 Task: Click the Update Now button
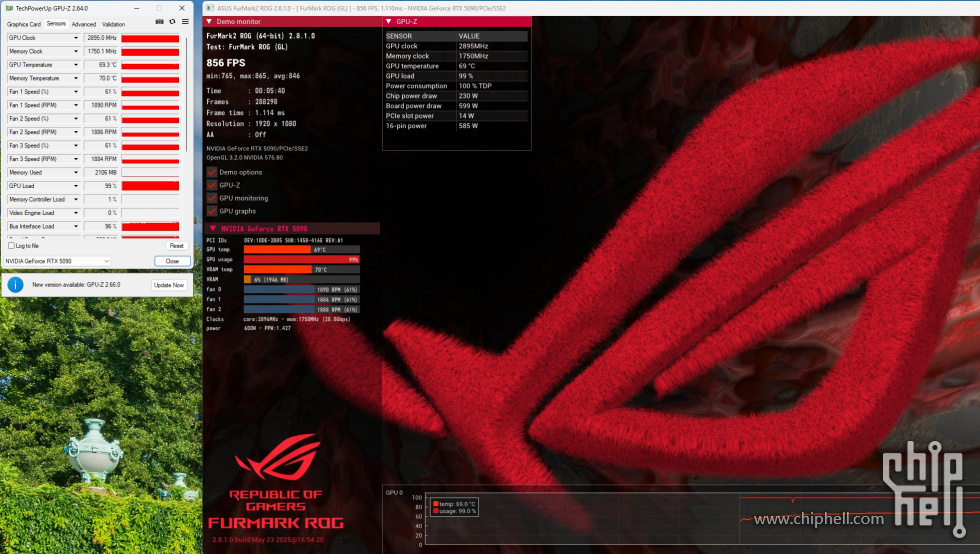(x=169, y=285)
